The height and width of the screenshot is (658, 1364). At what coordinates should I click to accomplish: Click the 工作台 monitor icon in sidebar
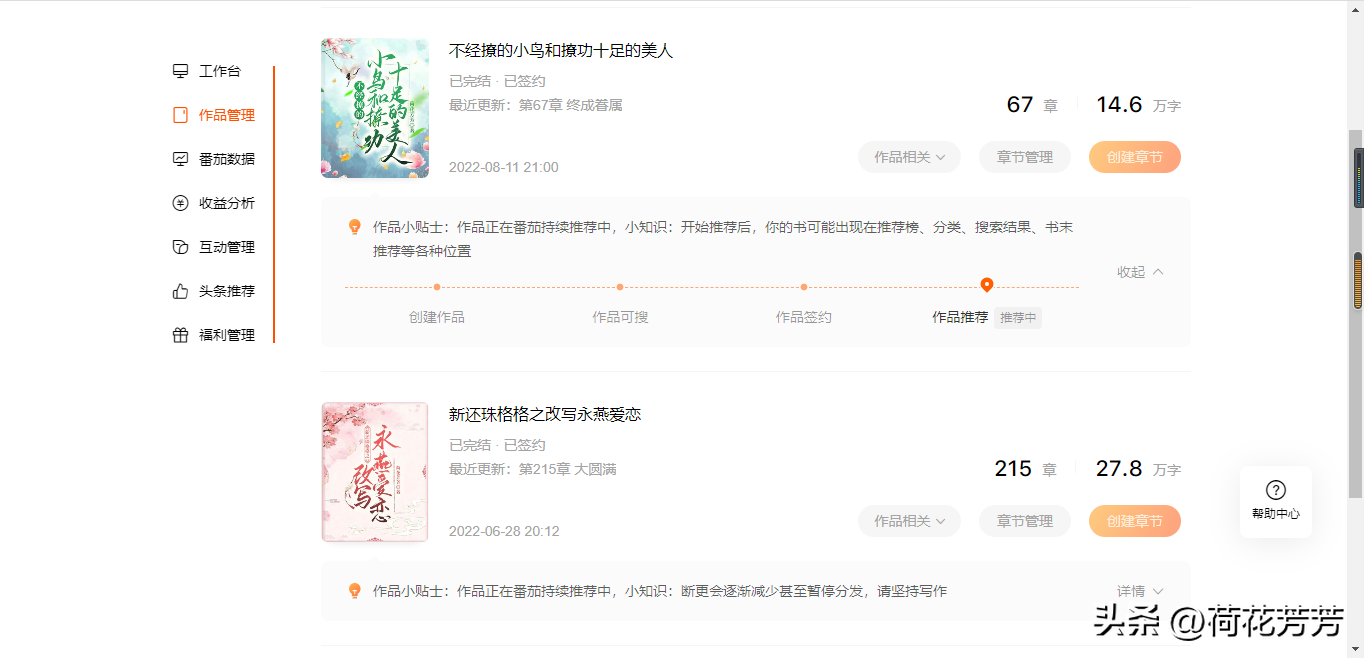pyautogui.click(x=180, y=71)
